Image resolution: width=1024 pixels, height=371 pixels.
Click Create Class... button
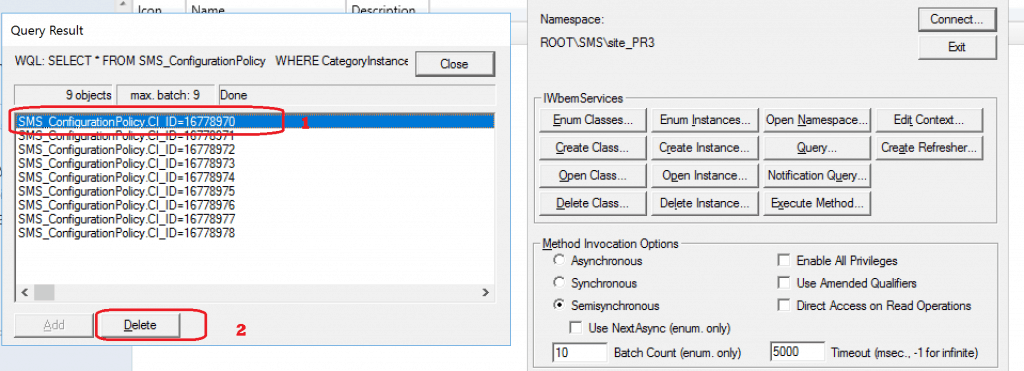(x=594, y=148)
